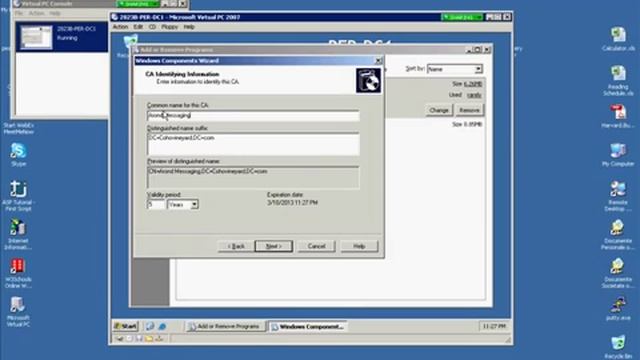The height and width of the screenshot is (360, 640).
Task: Open Calculator.xls desktop file
Action: [x=618, y=38]
